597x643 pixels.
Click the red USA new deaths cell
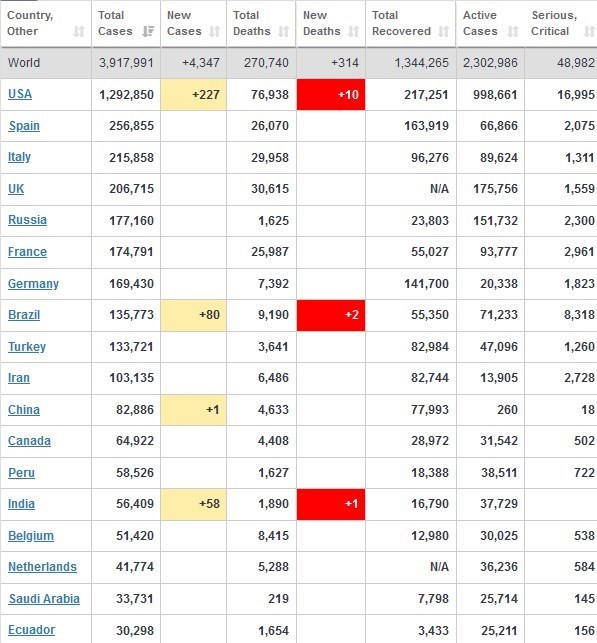pyautogui.click(x=331, y=94)
